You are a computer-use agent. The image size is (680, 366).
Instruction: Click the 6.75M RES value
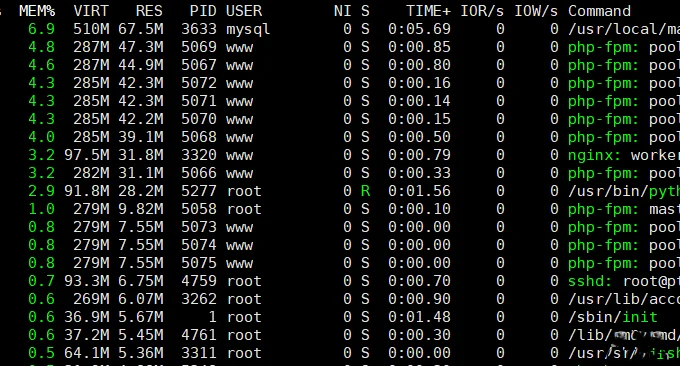tap(141, 281)
